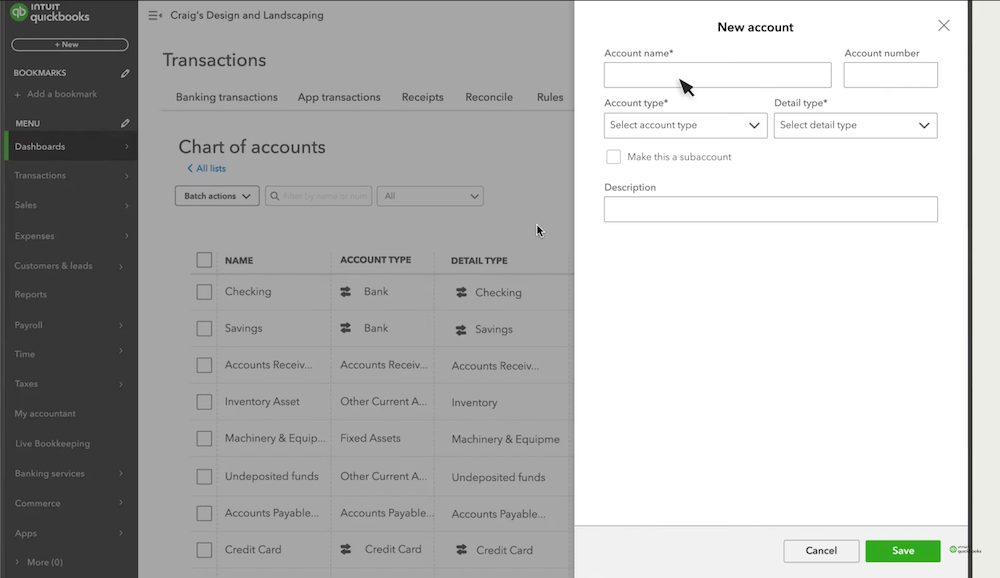Select the Checking account row checkbox
This screenshot has height=578, width=1000.
[x=204, y=292]
